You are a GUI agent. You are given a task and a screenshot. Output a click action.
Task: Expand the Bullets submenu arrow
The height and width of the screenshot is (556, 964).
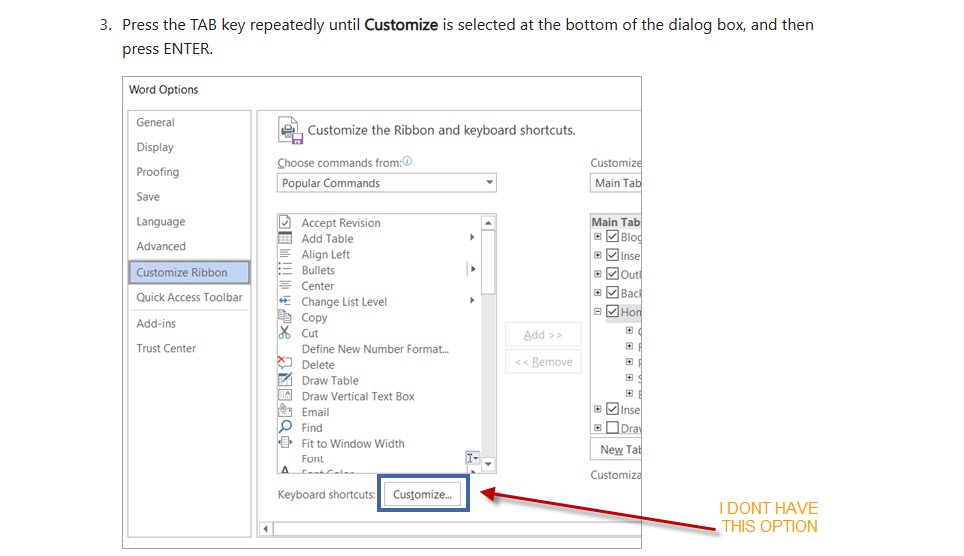coord(472,269)
